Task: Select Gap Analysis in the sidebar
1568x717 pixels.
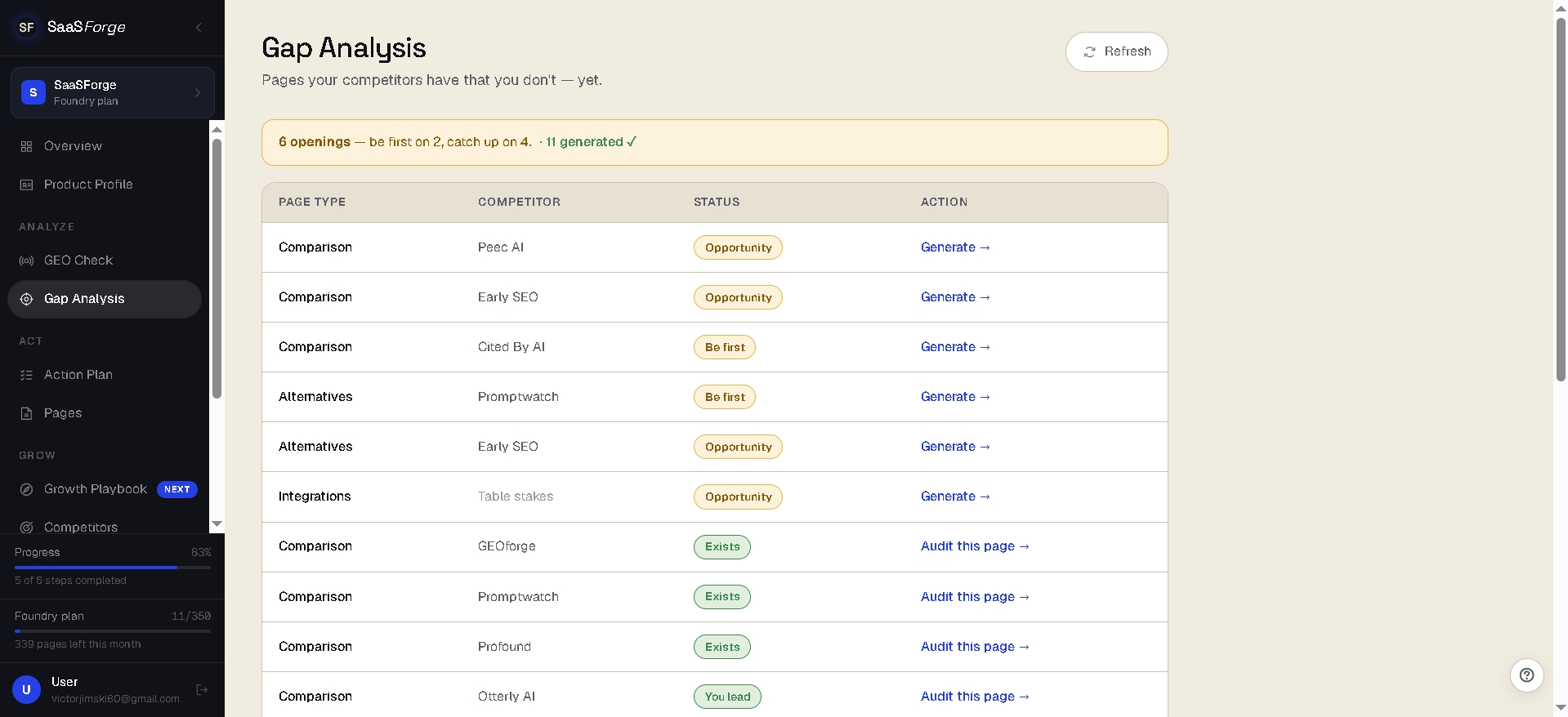Action: [x=105, y=299]
